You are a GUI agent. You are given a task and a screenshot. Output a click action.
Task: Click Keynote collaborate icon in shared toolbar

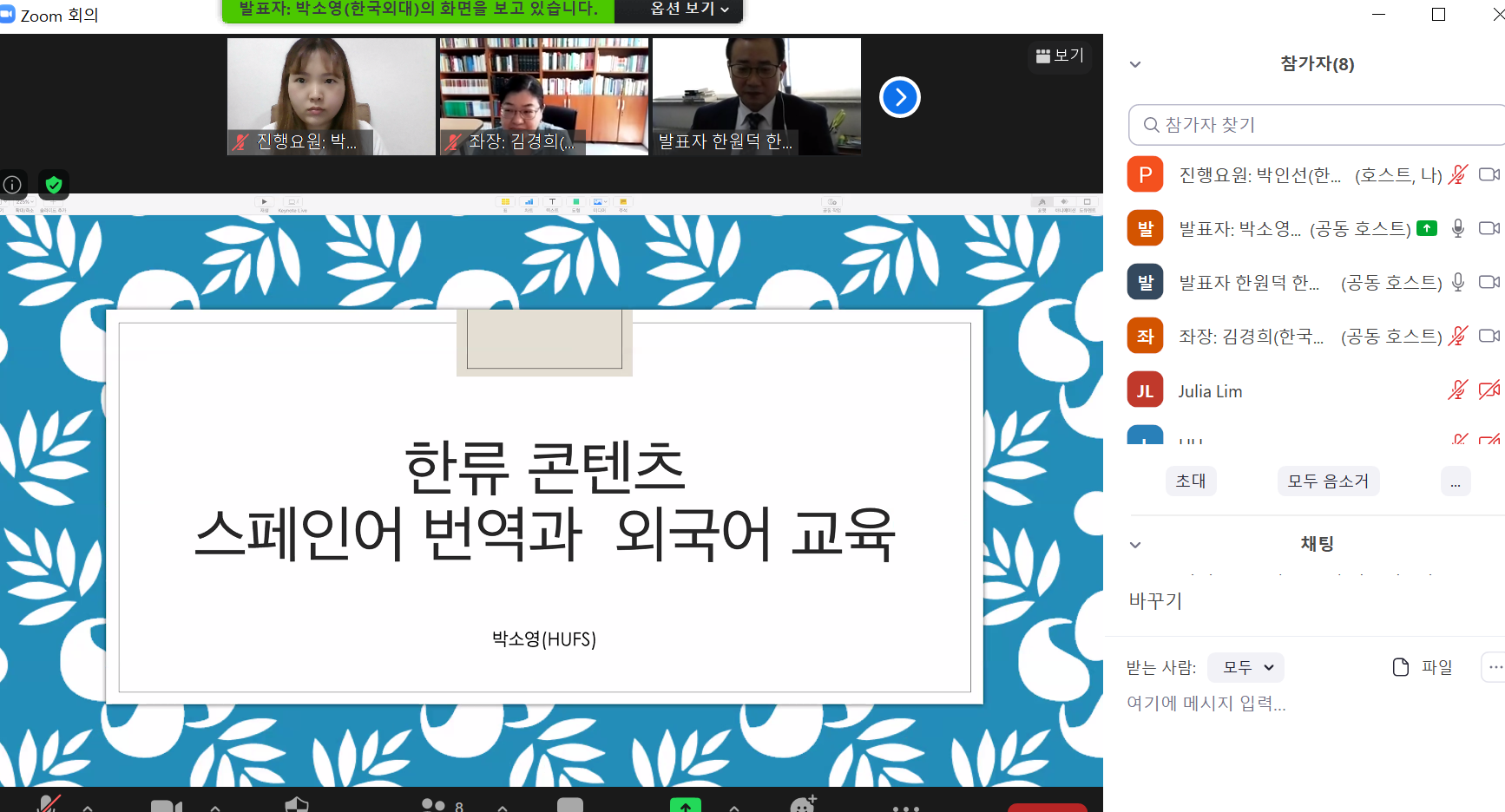point(832,202)
